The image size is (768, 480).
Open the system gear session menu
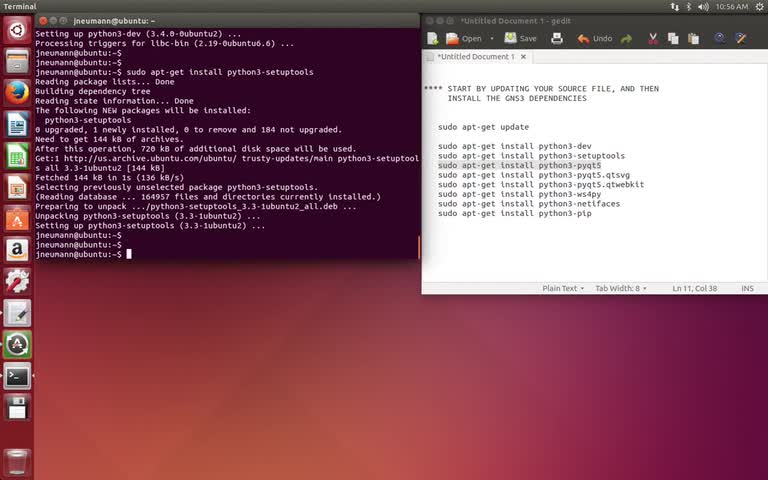[x=760, y=6]
